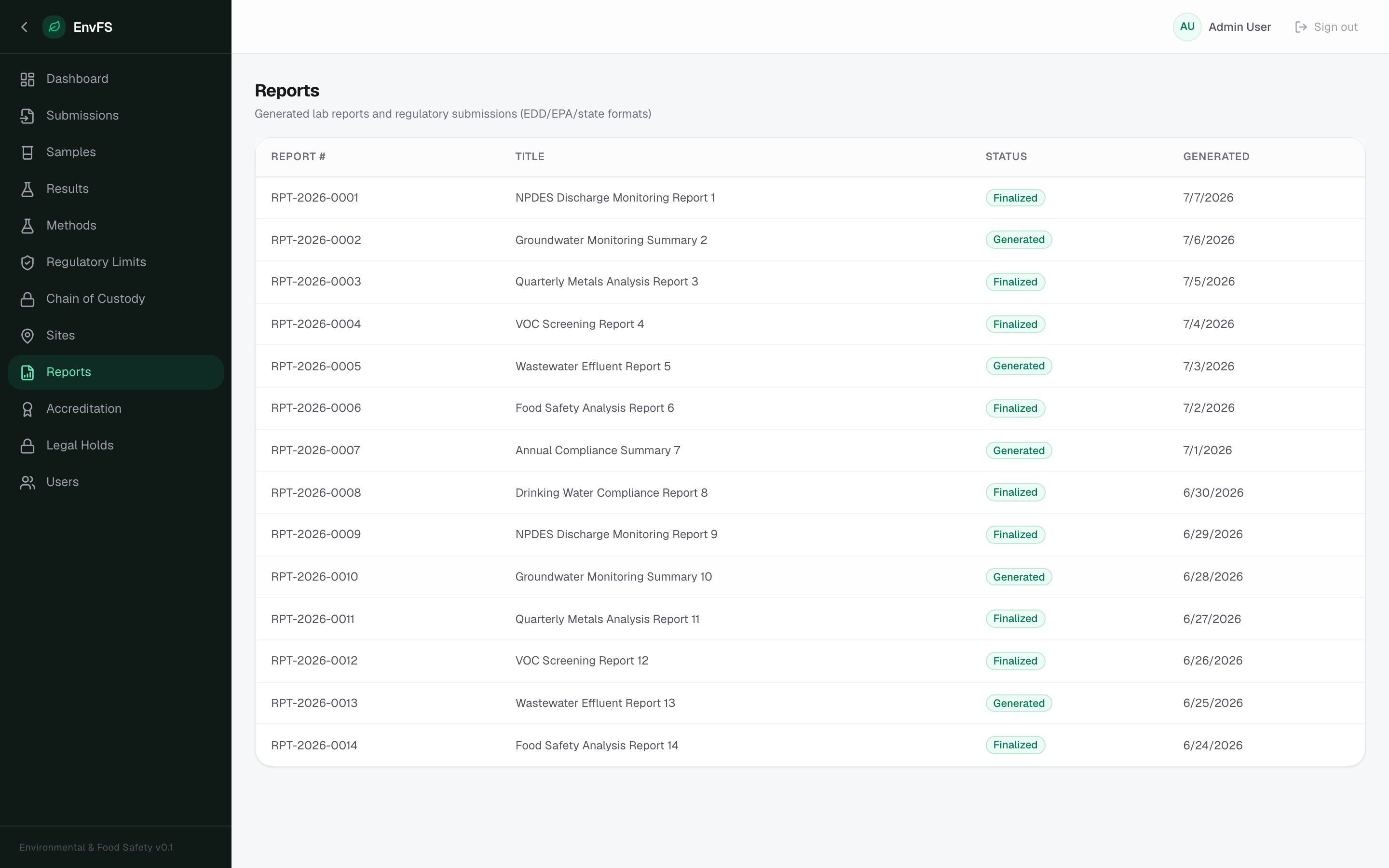
Task: Click the Sites map pin icon
Action: pos(27,336)
